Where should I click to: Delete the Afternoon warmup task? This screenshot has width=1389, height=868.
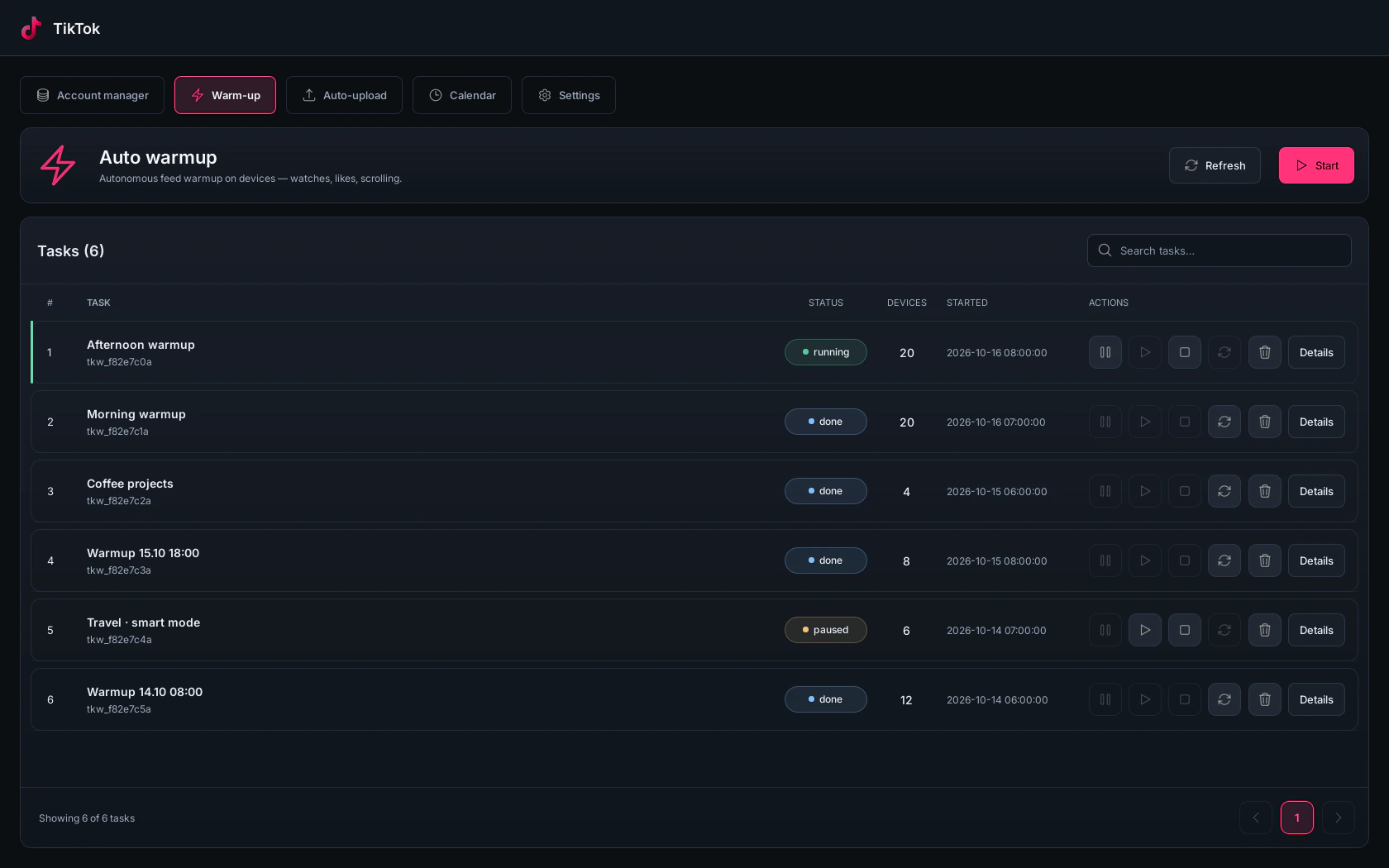click(x=1265, y=352)
